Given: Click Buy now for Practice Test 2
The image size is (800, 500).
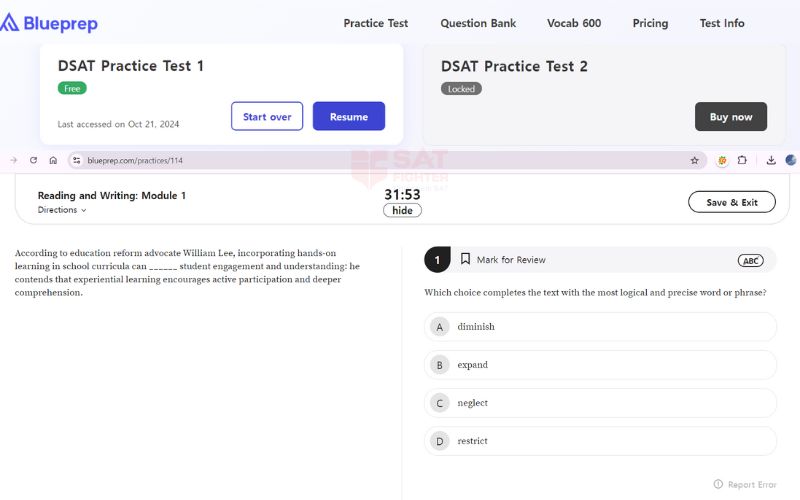Looking at the screenshot, I should tap(730, 117).
